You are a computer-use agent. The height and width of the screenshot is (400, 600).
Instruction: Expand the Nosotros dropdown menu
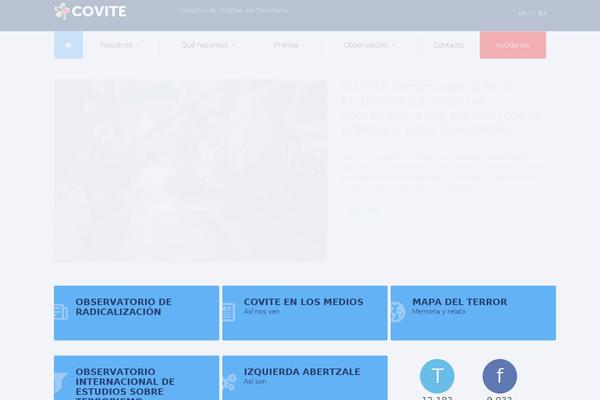[120, 45]
